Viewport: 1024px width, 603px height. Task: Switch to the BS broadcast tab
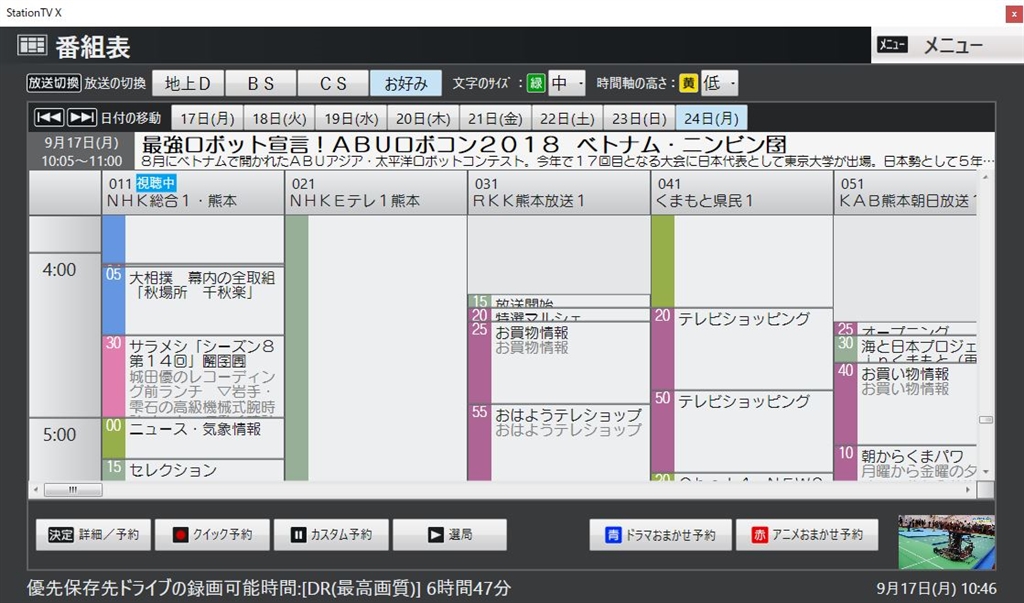(x=261, y=83)
